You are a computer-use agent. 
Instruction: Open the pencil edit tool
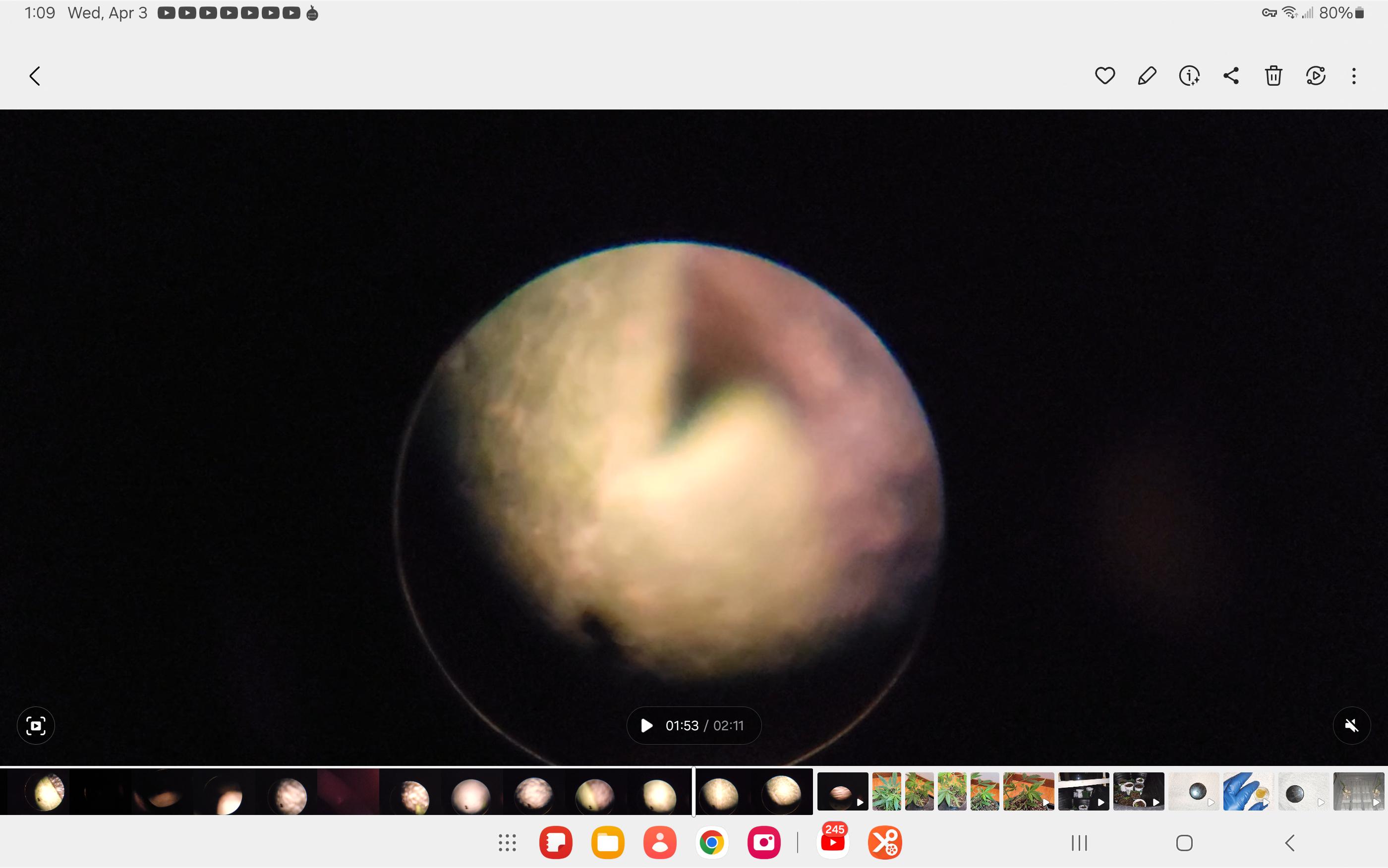pyautogui.click(x=1147, y=76)
